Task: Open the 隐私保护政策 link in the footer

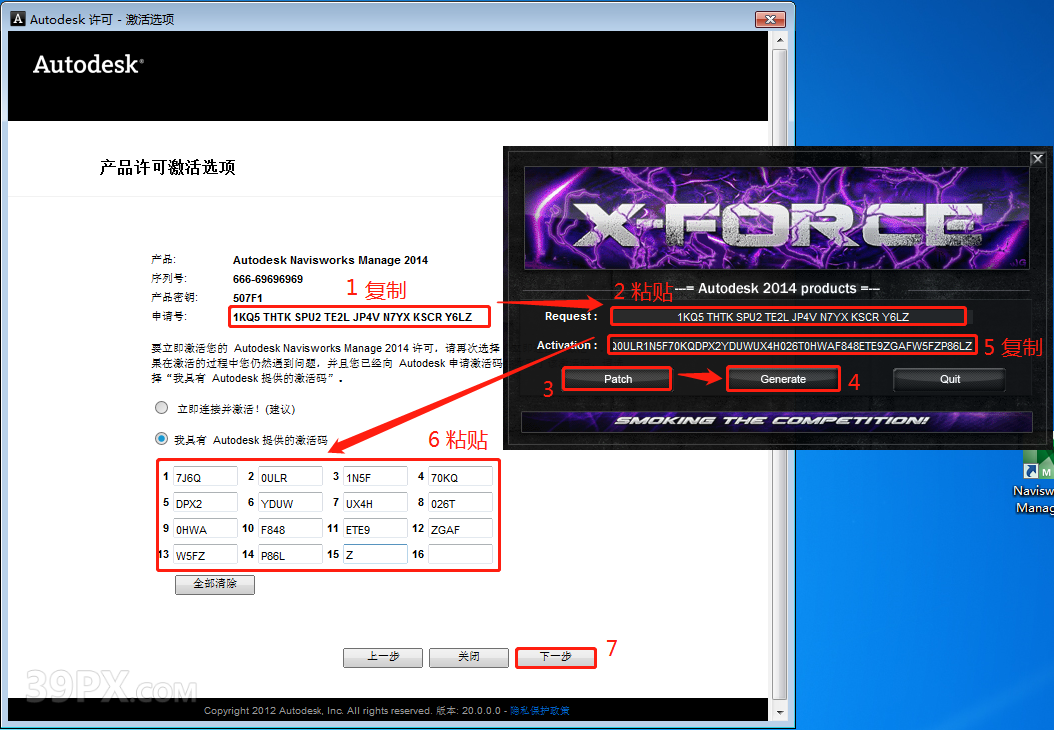Action: [x=540, y=711]
